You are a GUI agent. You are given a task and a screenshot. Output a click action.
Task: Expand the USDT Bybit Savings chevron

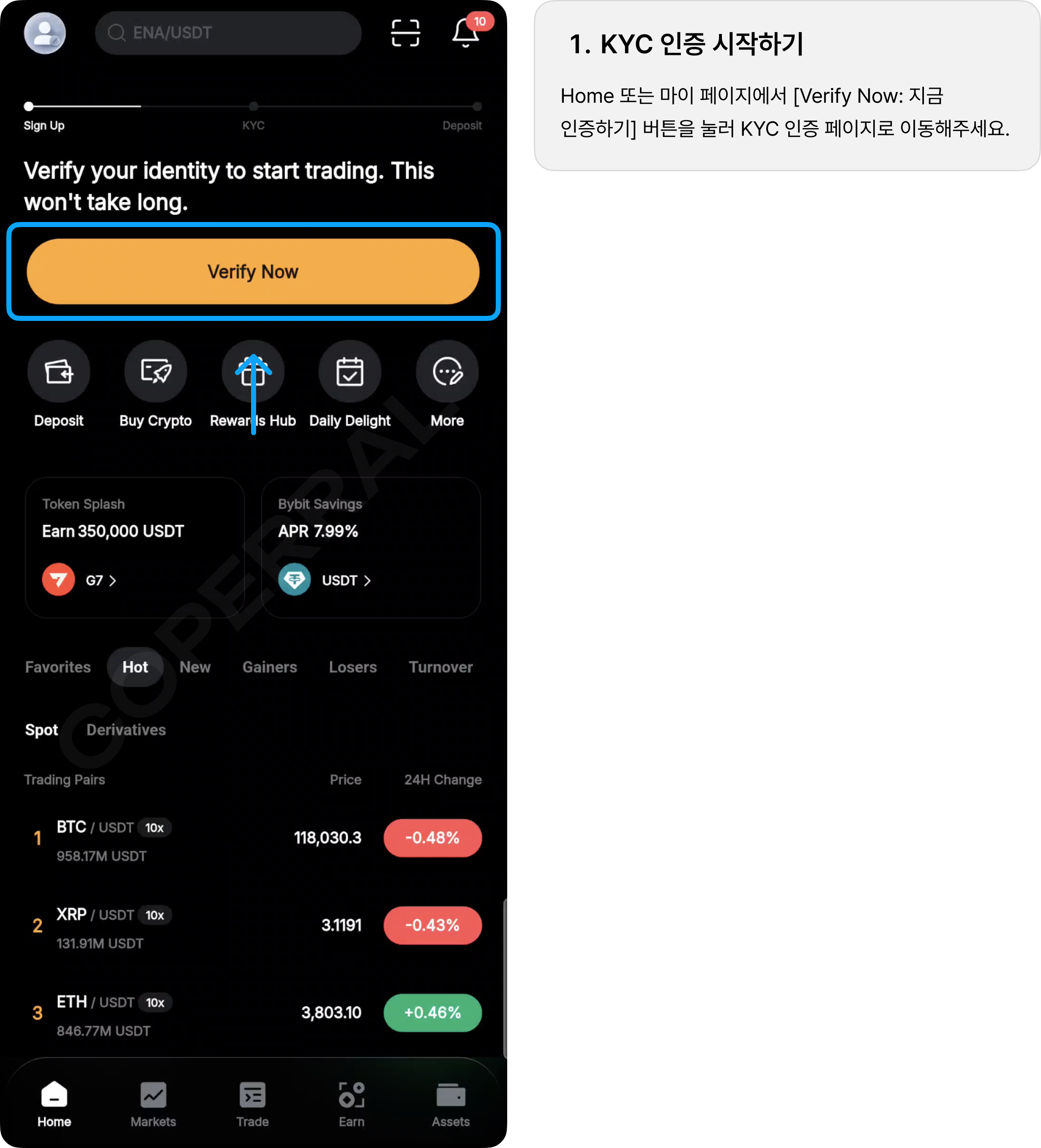367,580
